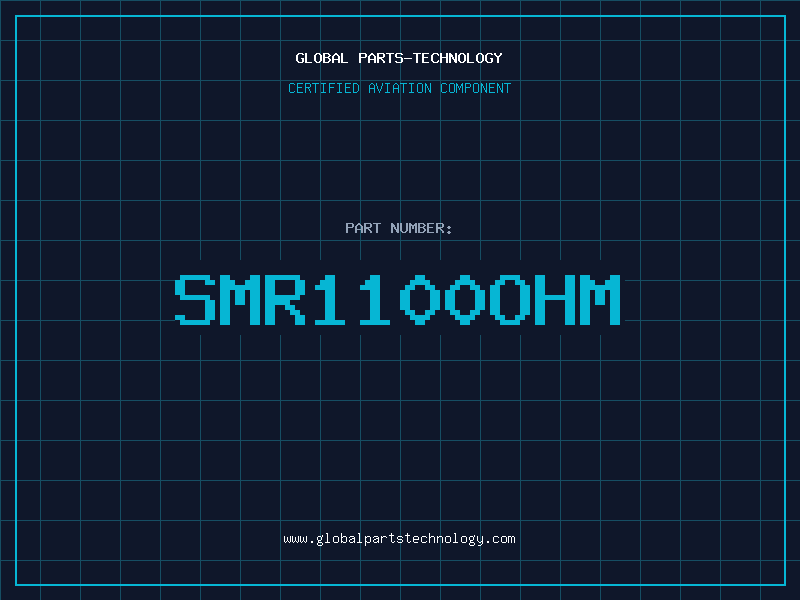The height and width of the screenshot is (600, 800).
Task: Click the word PARTS-TECHNOLOGY in the header
Action: (430, 58)
